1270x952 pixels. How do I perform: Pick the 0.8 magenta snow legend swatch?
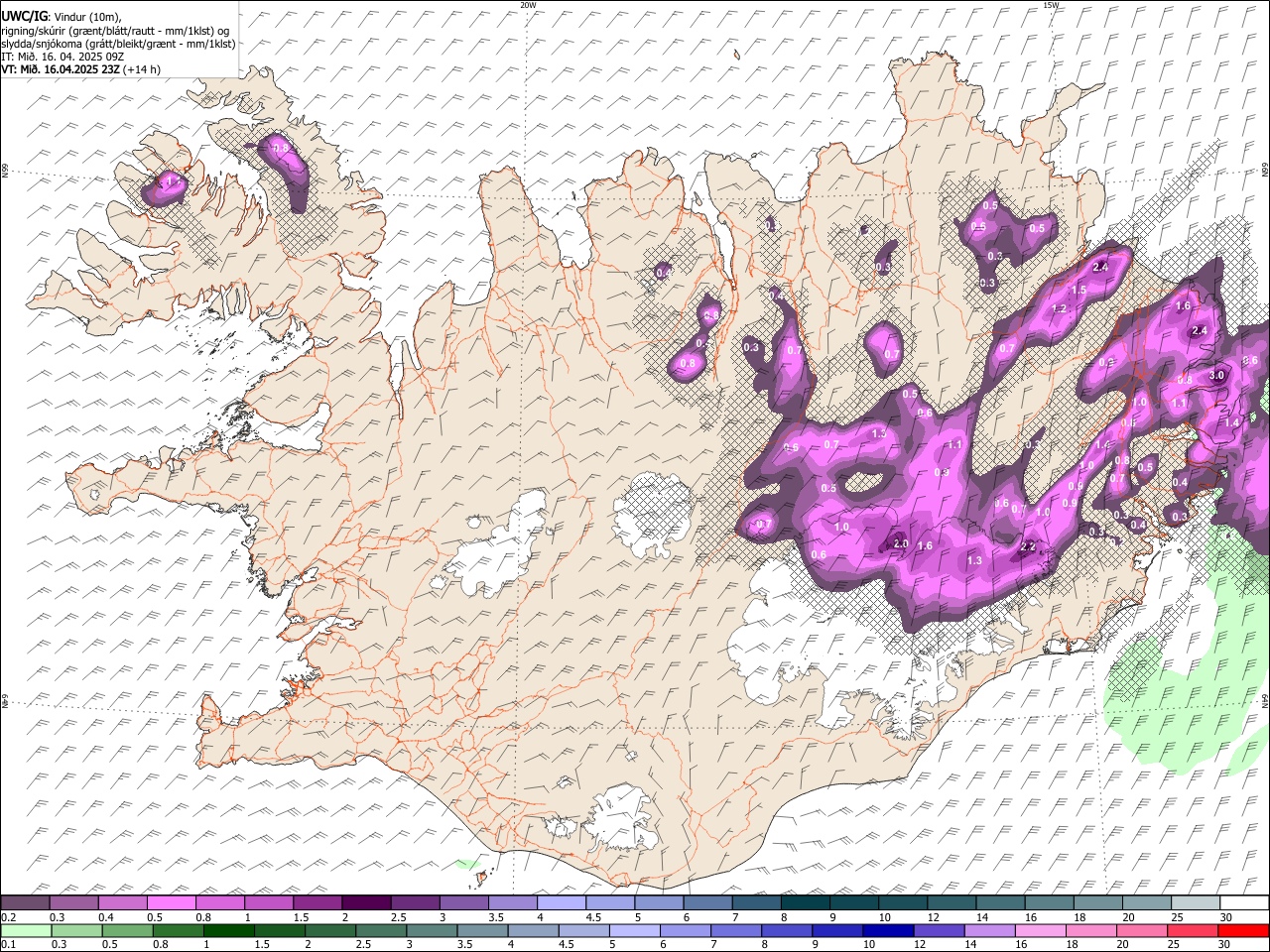point(219,903)
